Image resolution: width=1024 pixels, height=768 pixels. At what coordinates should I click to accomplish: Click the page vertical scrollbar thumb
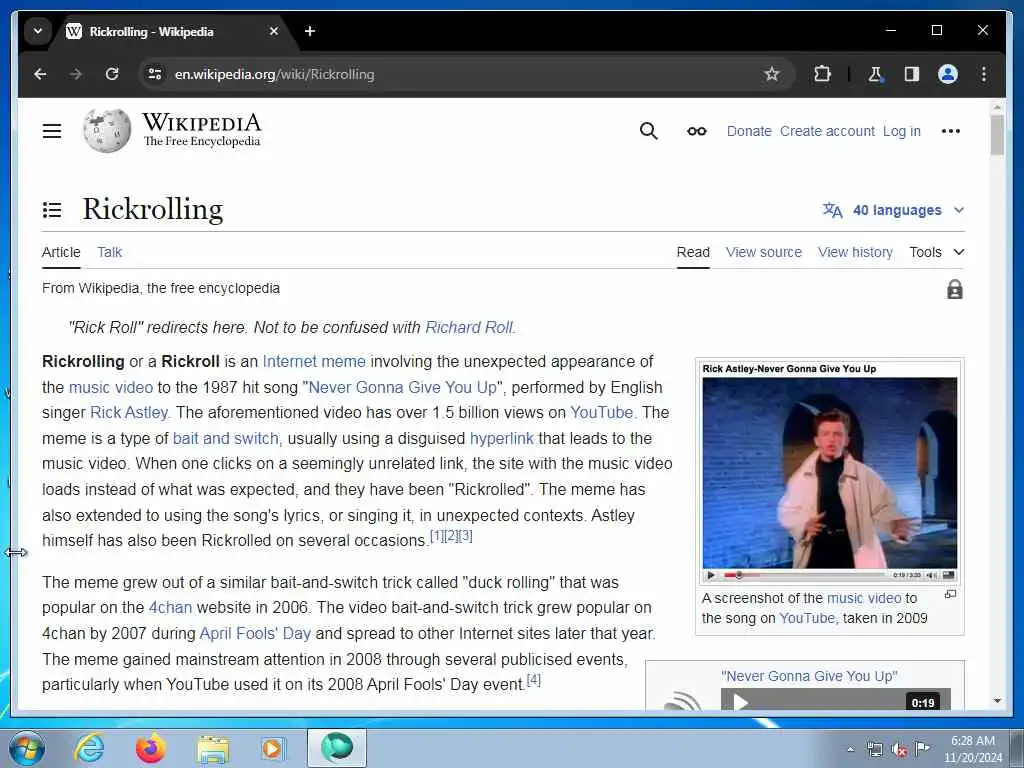[x=997, y=135]
